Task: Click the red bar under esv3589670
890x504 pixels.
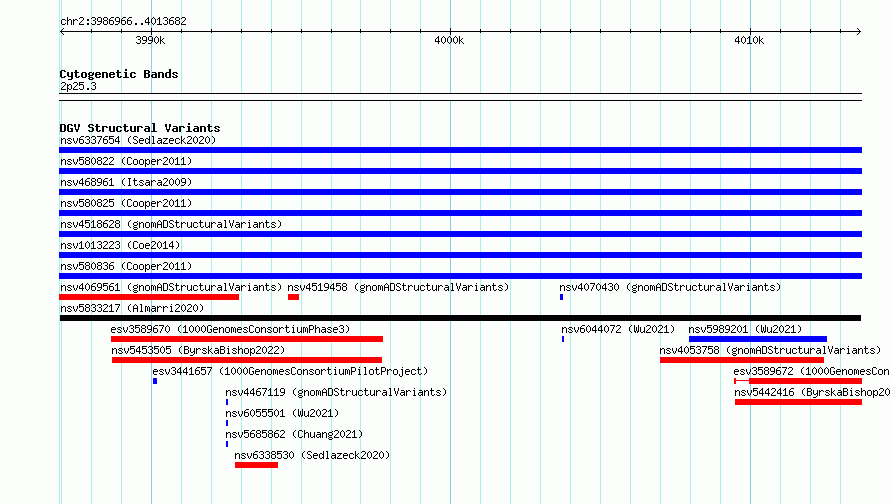Action: (x=247, y=339)
